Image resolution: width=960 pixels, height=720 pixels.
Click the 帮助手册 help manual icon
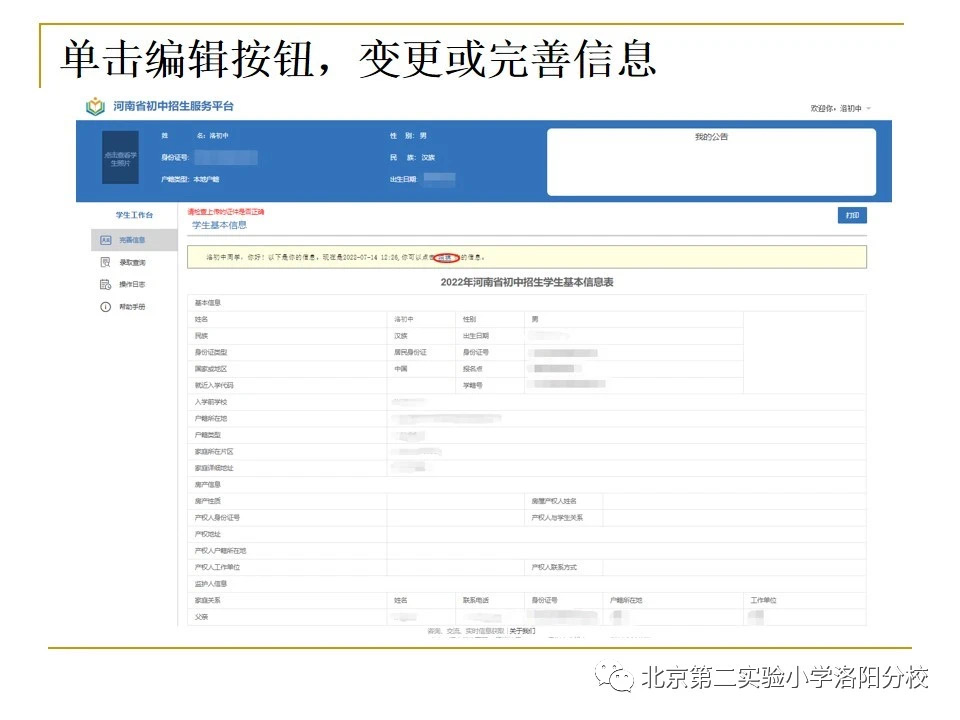105,306
